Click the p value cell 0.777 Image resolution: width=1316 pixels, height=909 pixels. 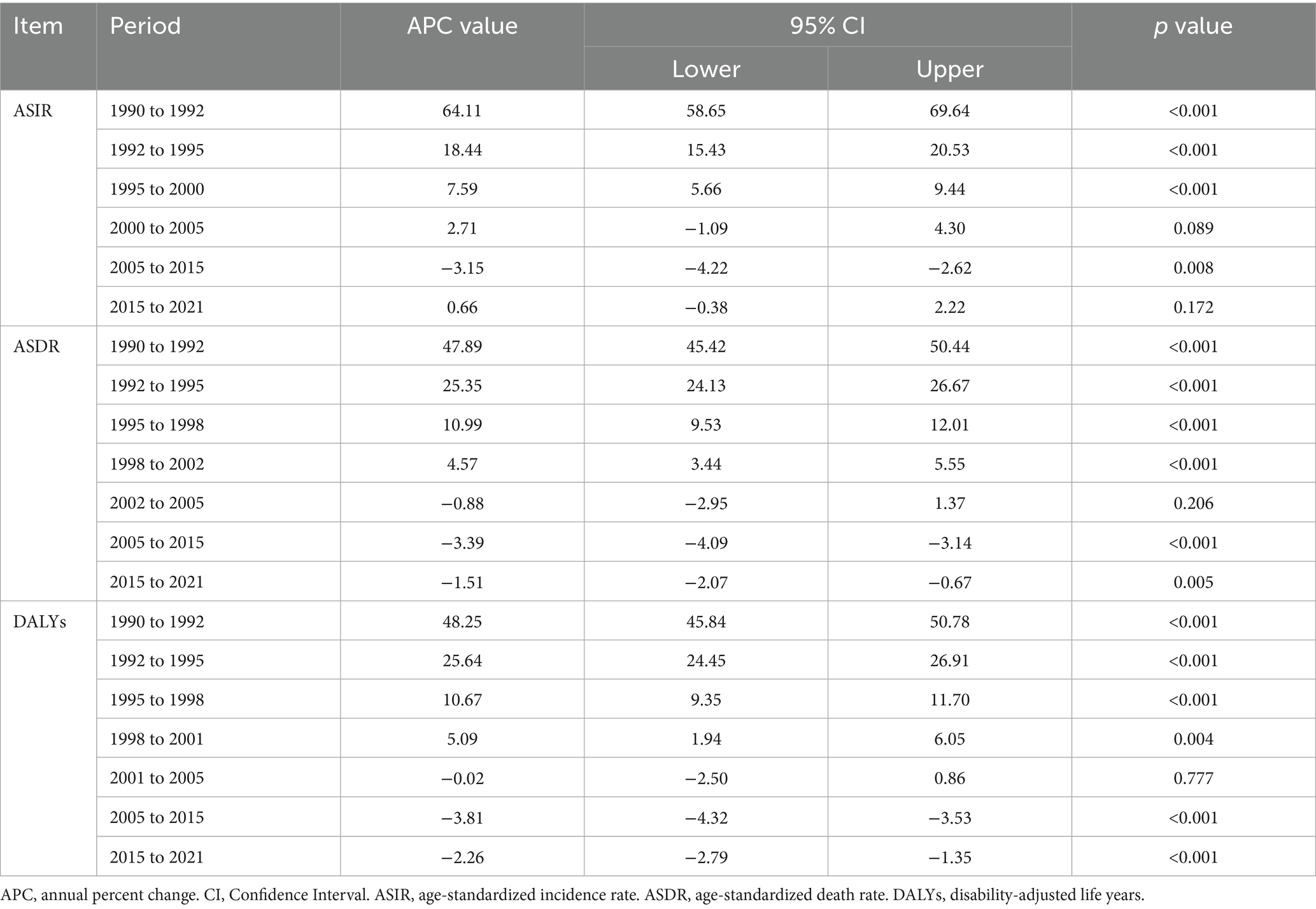1193,778
